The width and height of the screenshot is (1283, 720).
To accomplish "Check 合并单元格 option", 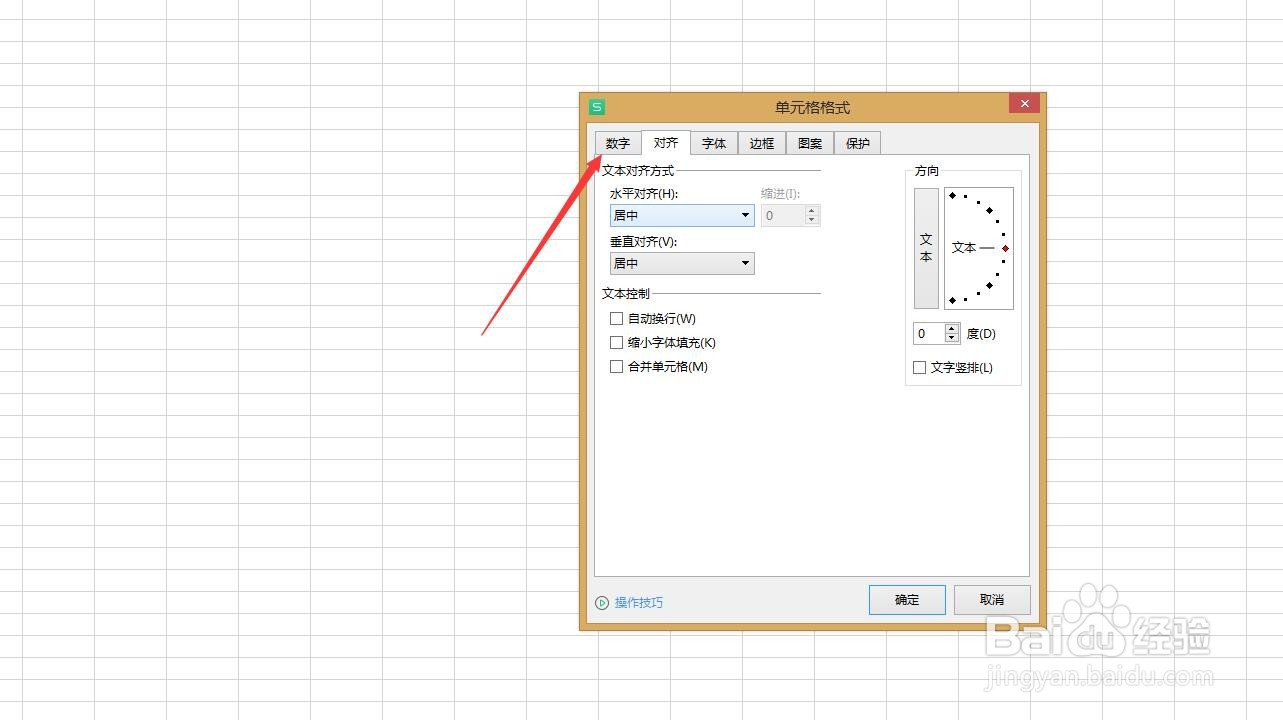I will click(x=616, y=366).
